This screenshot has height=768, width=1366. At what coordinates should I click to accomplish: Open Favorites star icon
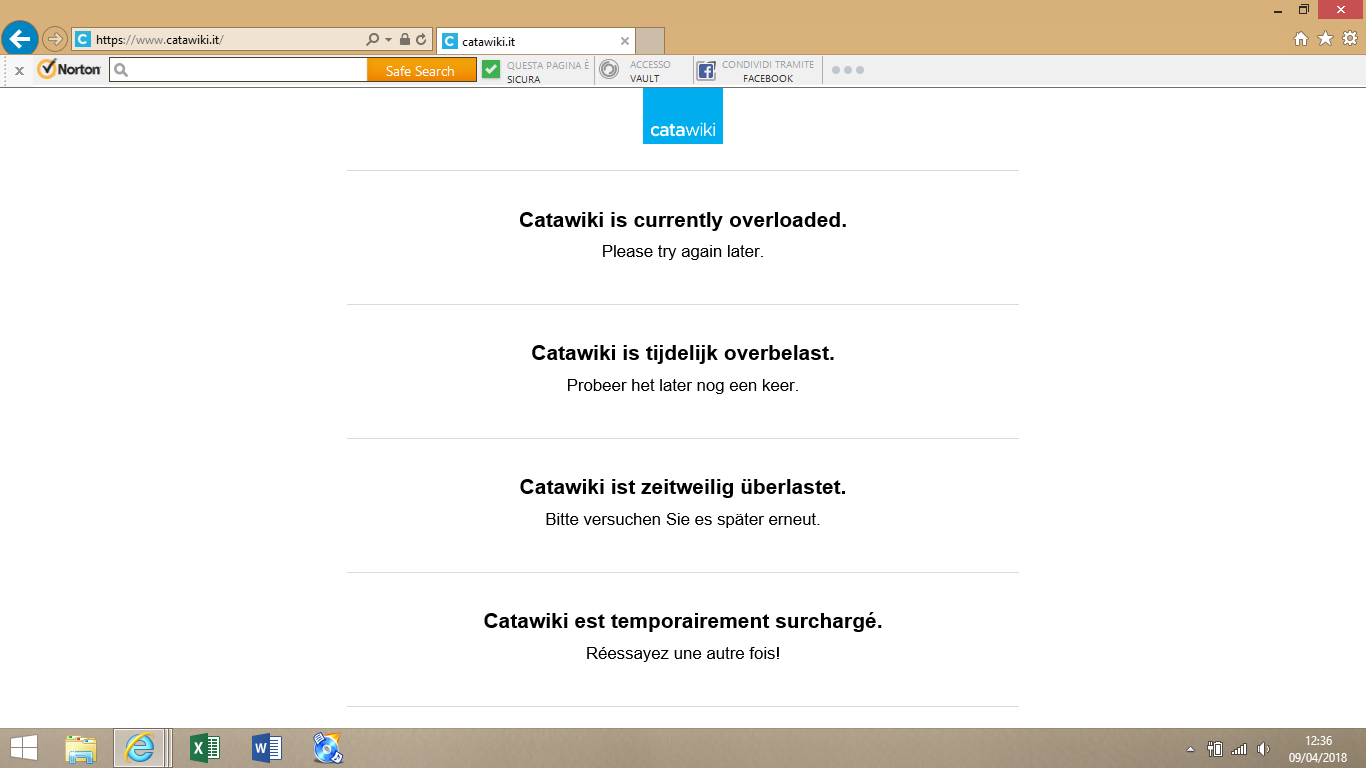1325,39
